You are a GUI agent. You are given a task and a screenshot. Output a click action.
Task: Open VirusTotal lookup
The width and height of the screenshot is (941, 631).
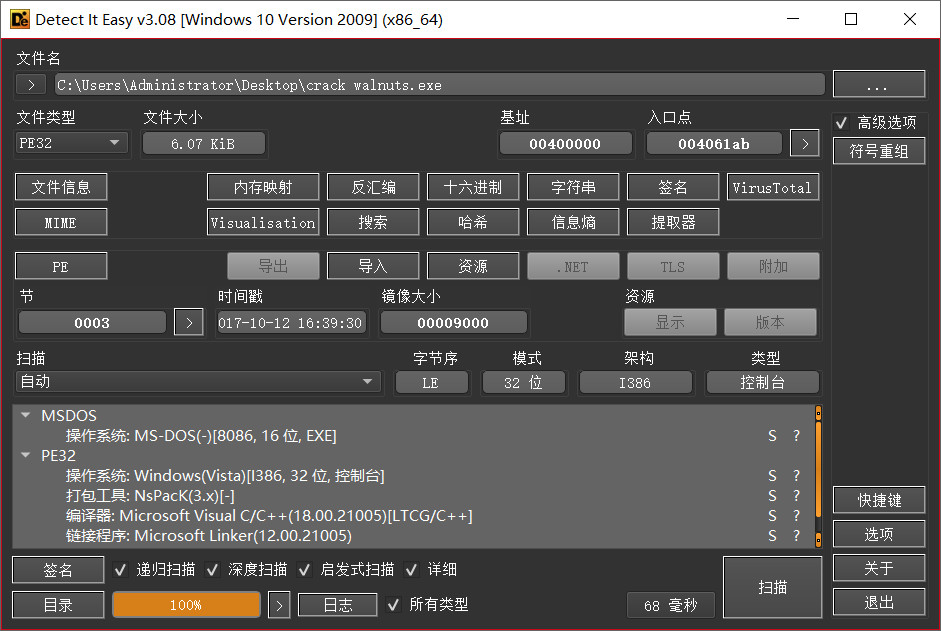[x=773, y=187]
